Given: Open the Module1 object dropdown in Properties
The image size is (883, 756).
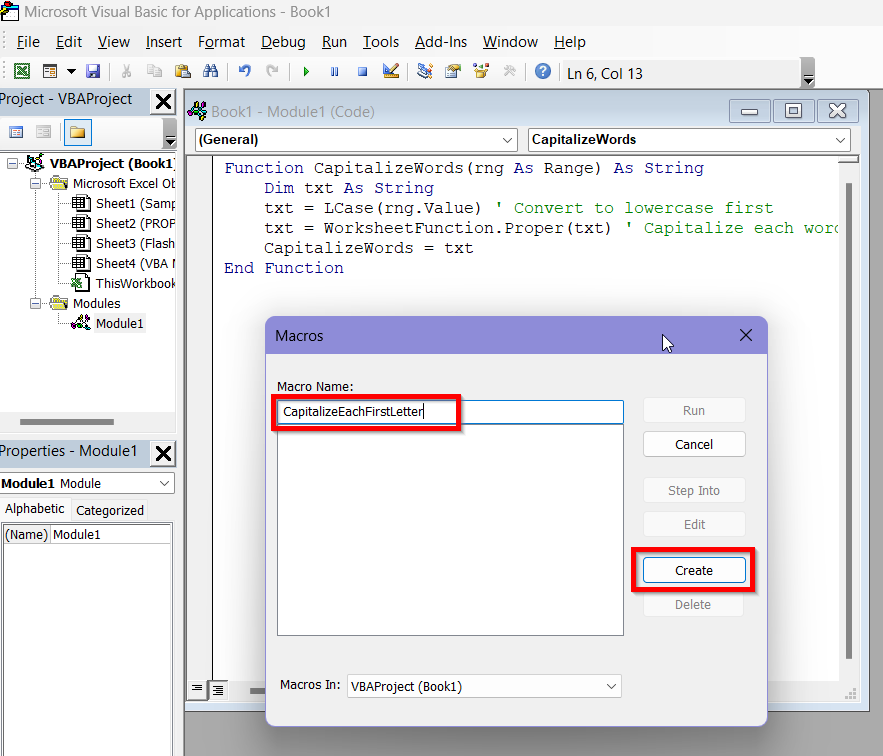Looking at the screenshot, I should point(87,483).
